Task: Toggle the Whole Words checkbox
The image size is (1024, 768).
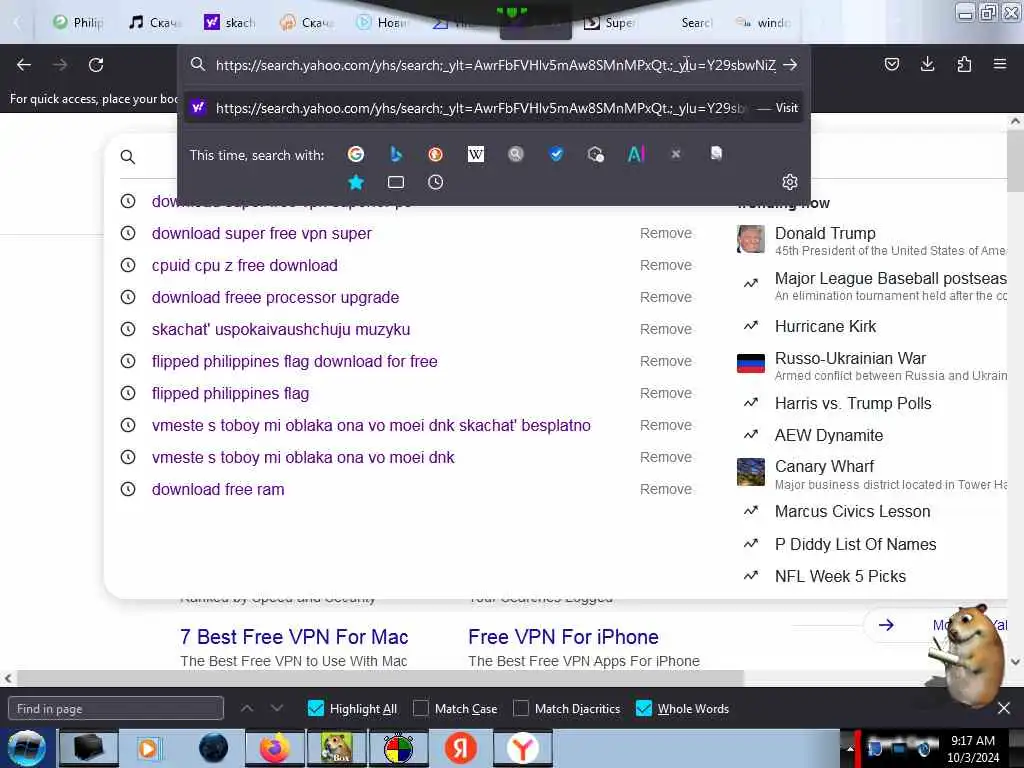Action: [643, 708]
